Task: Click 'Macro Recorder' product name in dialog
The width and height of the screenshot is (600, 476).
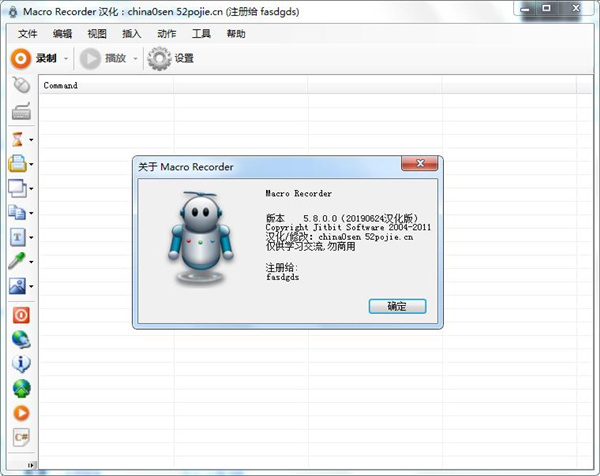Action: point(298,194)
